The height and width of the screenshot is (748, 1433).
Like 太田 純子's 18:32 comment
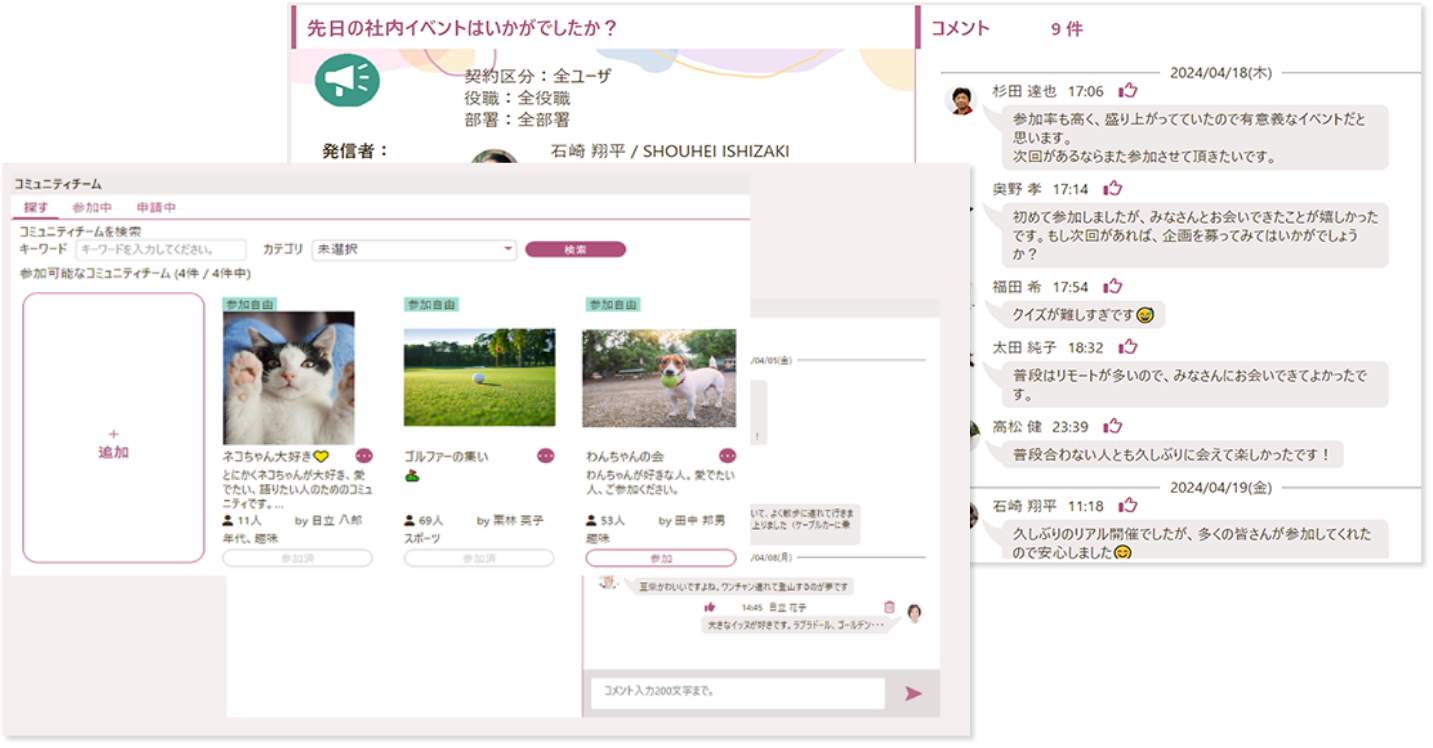1128,347
